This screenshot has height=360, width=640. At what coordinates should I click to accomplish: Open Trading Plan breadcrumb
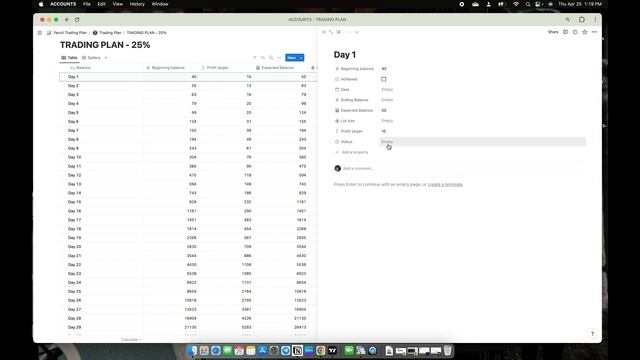click(107, 33)
